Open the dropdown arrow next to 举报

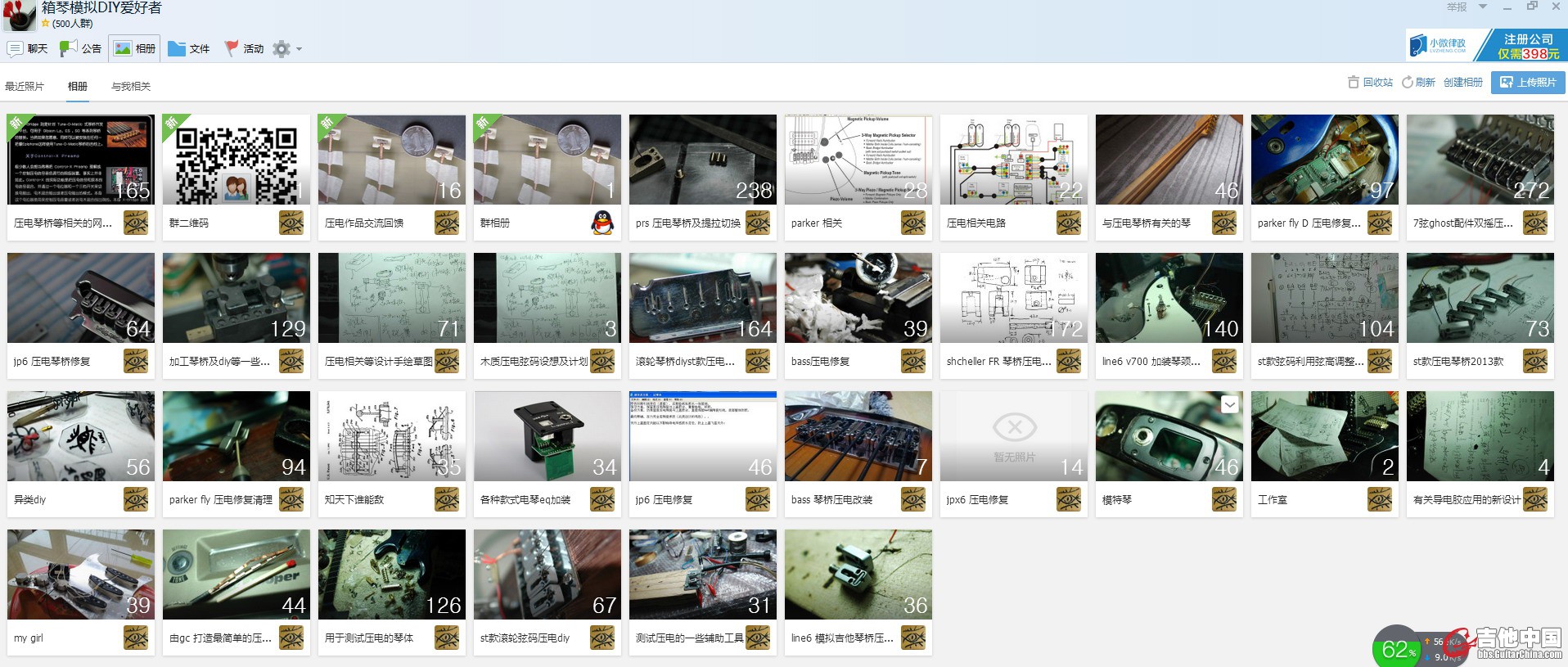coord(1483,7)
